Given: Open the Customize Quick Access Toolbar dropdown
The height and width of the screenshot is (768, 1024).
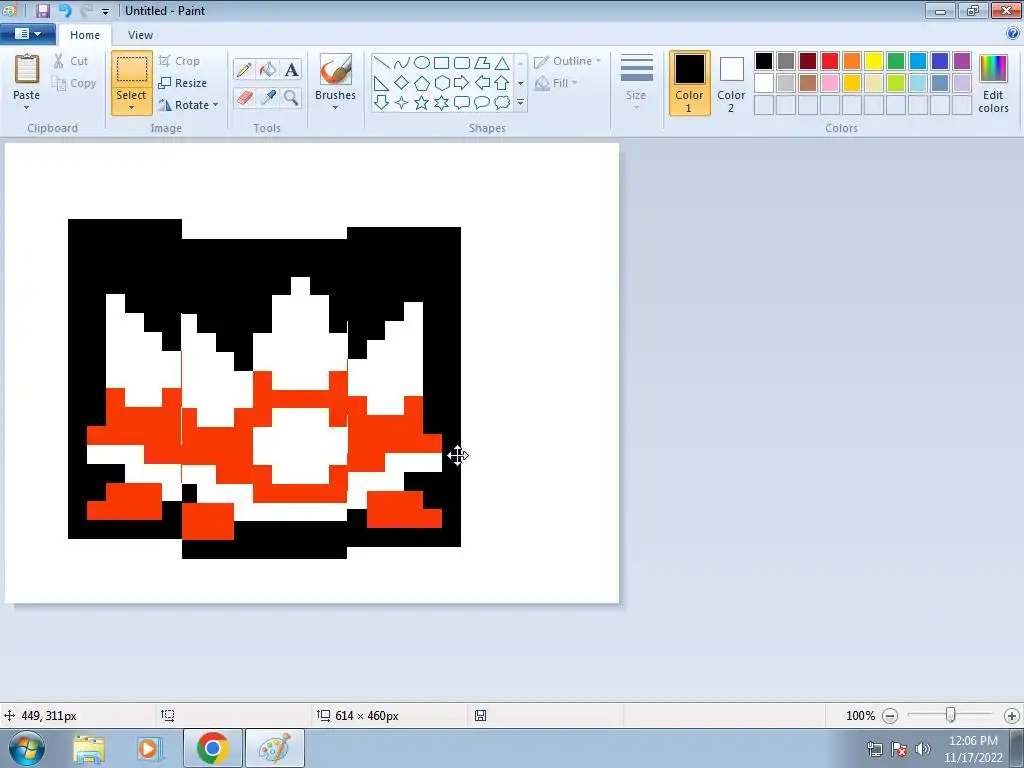Looking at the screenshot, I should [x=106, y=12].
